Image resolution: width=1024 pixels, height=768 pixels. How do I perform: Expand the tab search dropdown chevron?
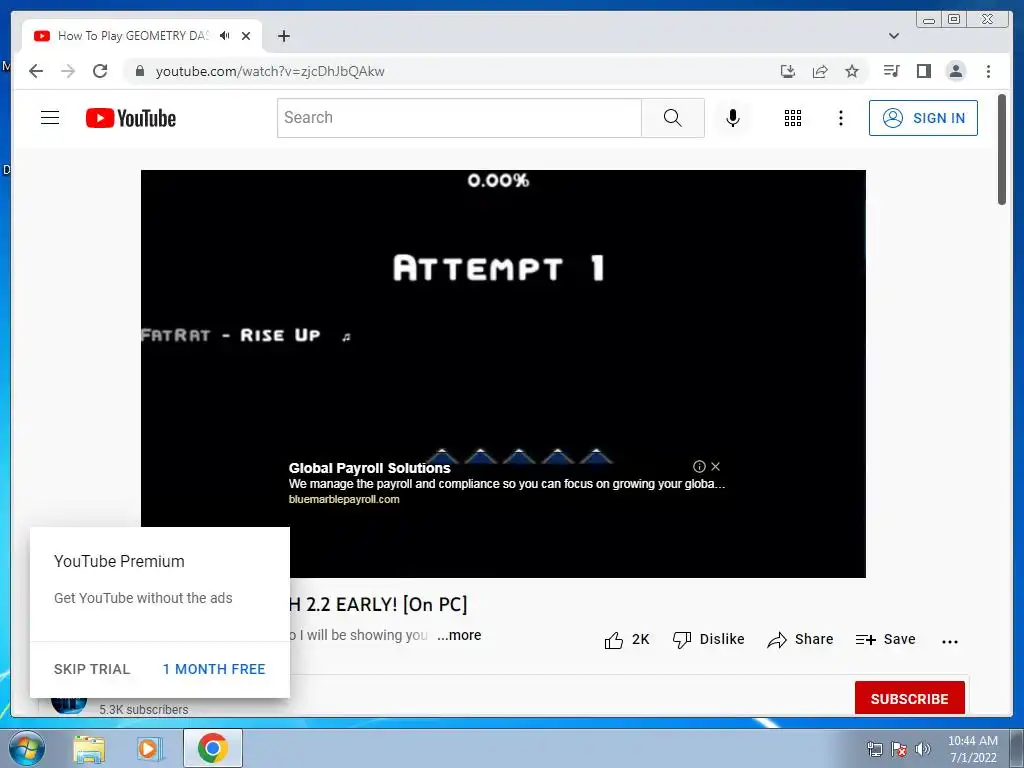point(894,36)
